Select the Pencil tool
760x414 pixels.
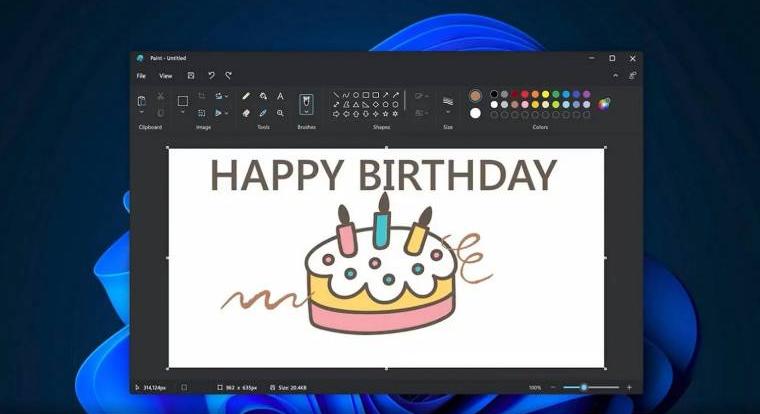pyautogui.click(x=246, y=97)
